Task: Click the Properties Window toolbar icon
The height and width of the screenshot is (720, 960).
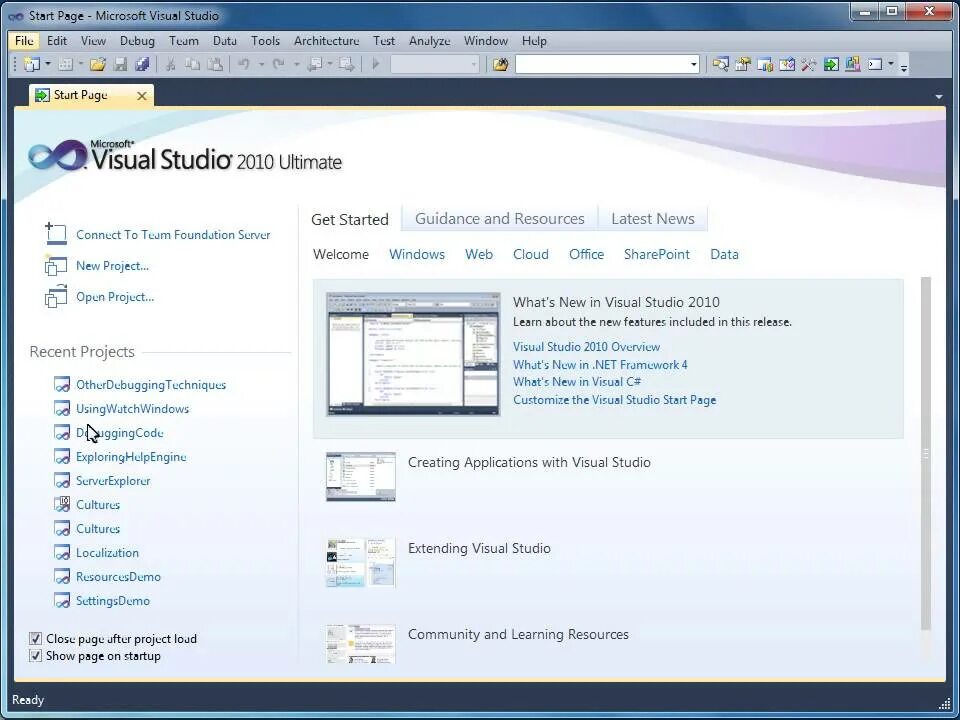Action: click(x=743, y=64)
